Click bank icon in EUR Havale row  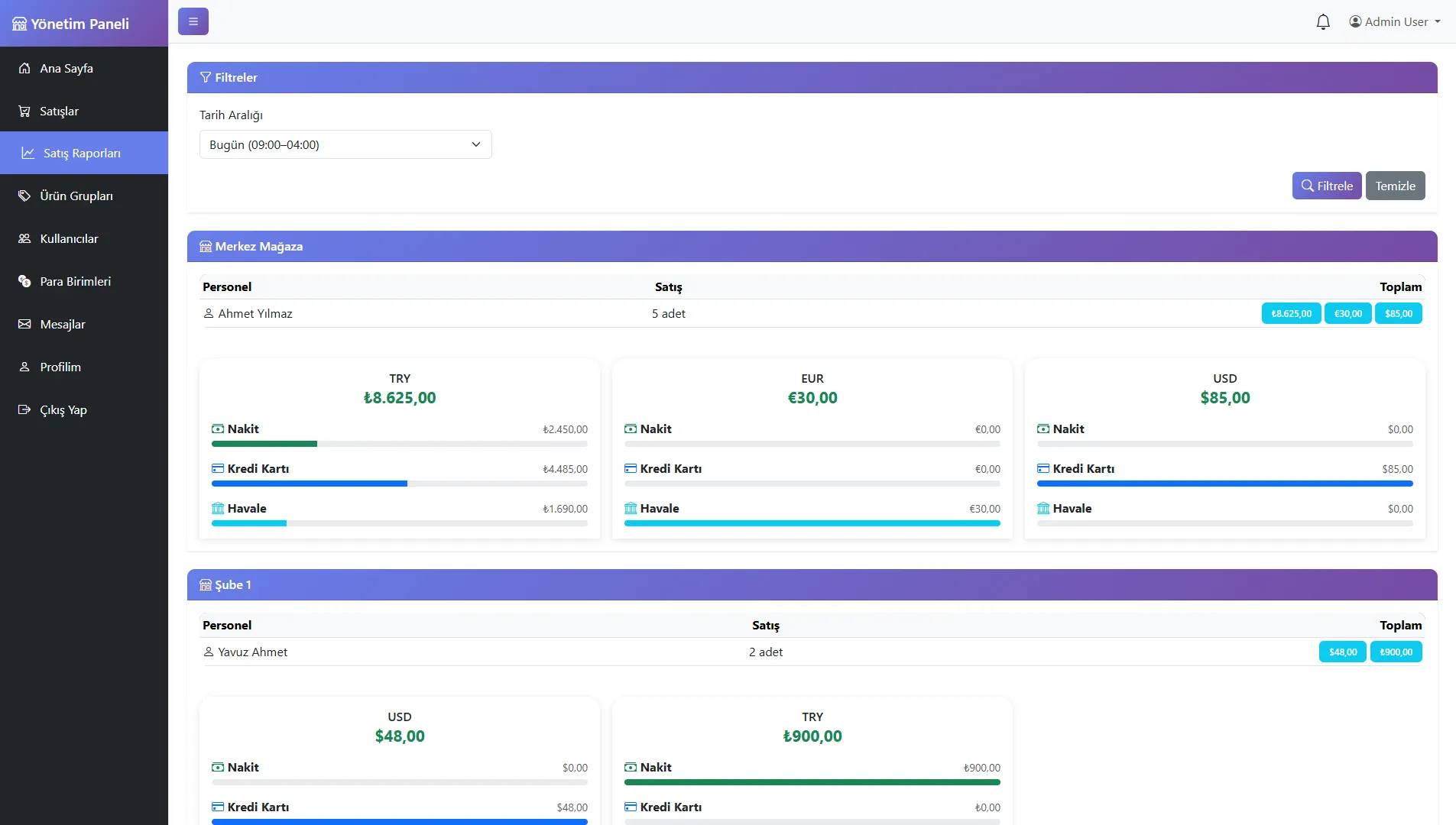coord(631,509)
